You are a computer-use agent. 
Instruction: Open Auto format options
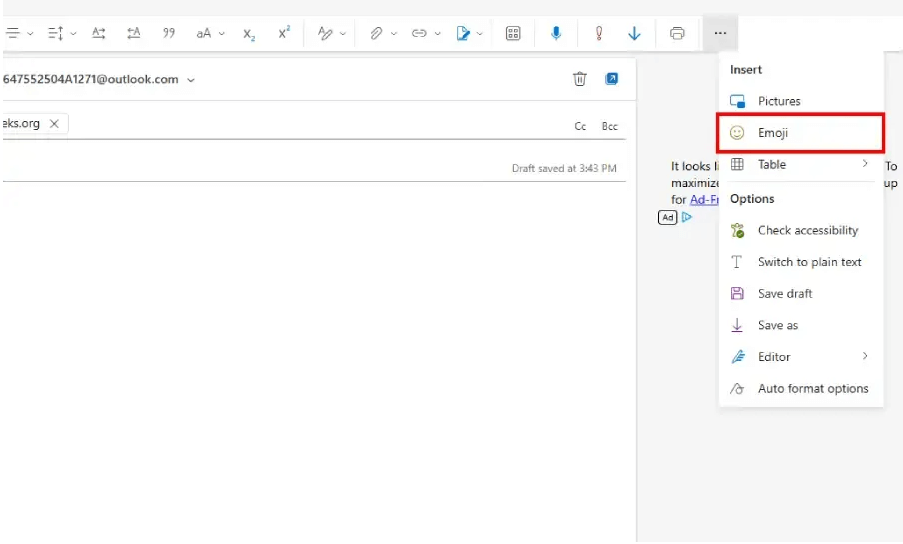[800, 389]
